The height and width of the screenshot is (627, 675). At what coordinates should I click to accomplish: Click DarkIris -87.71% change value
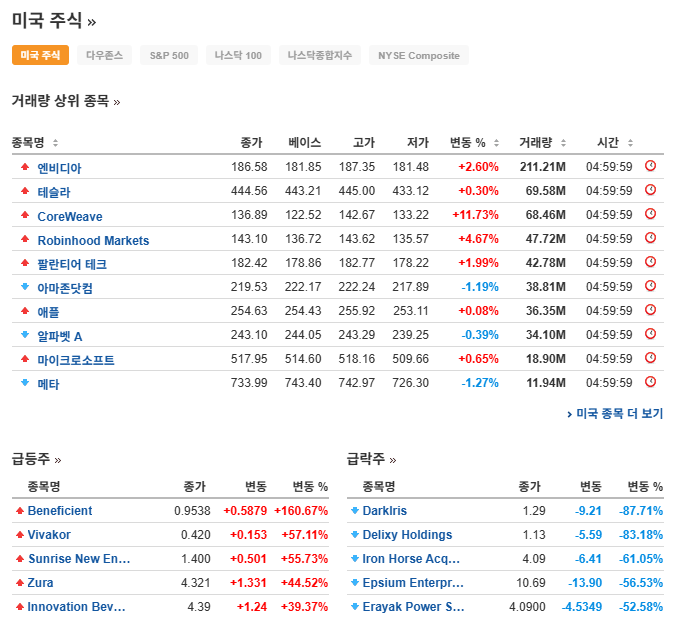click(641, 511)
